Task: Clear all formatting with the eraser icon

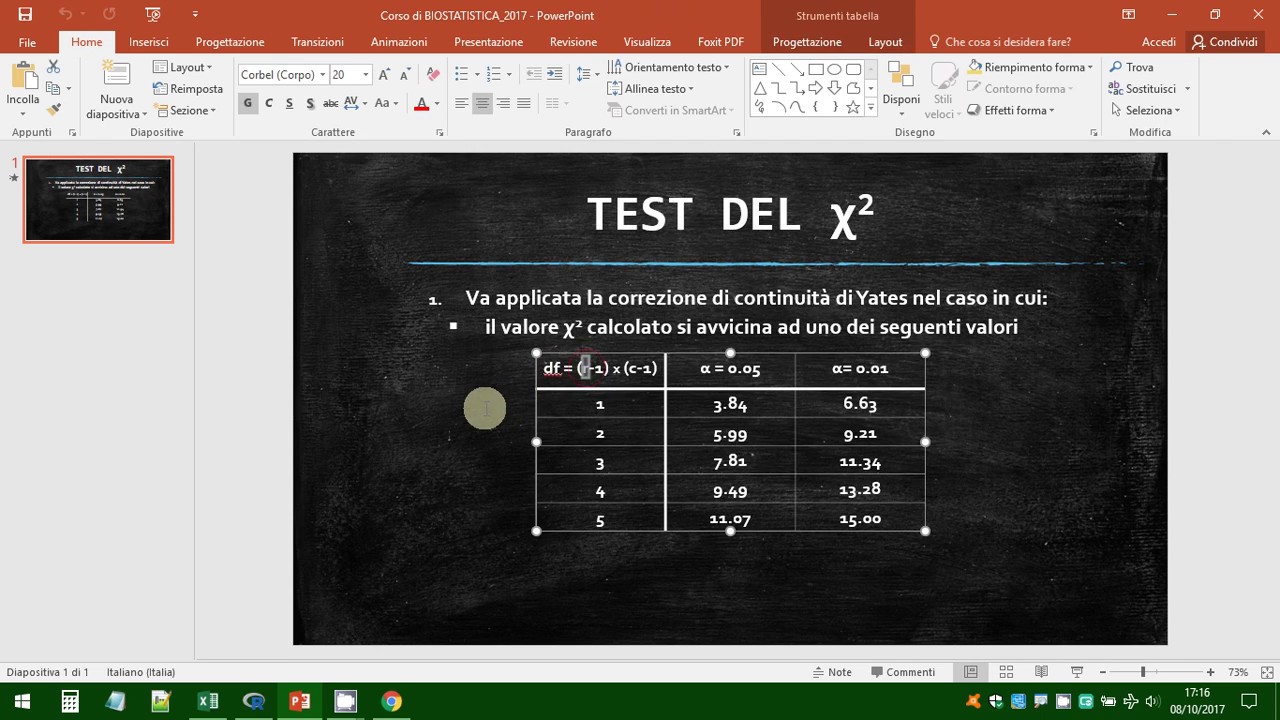Action: pos(433,74)
